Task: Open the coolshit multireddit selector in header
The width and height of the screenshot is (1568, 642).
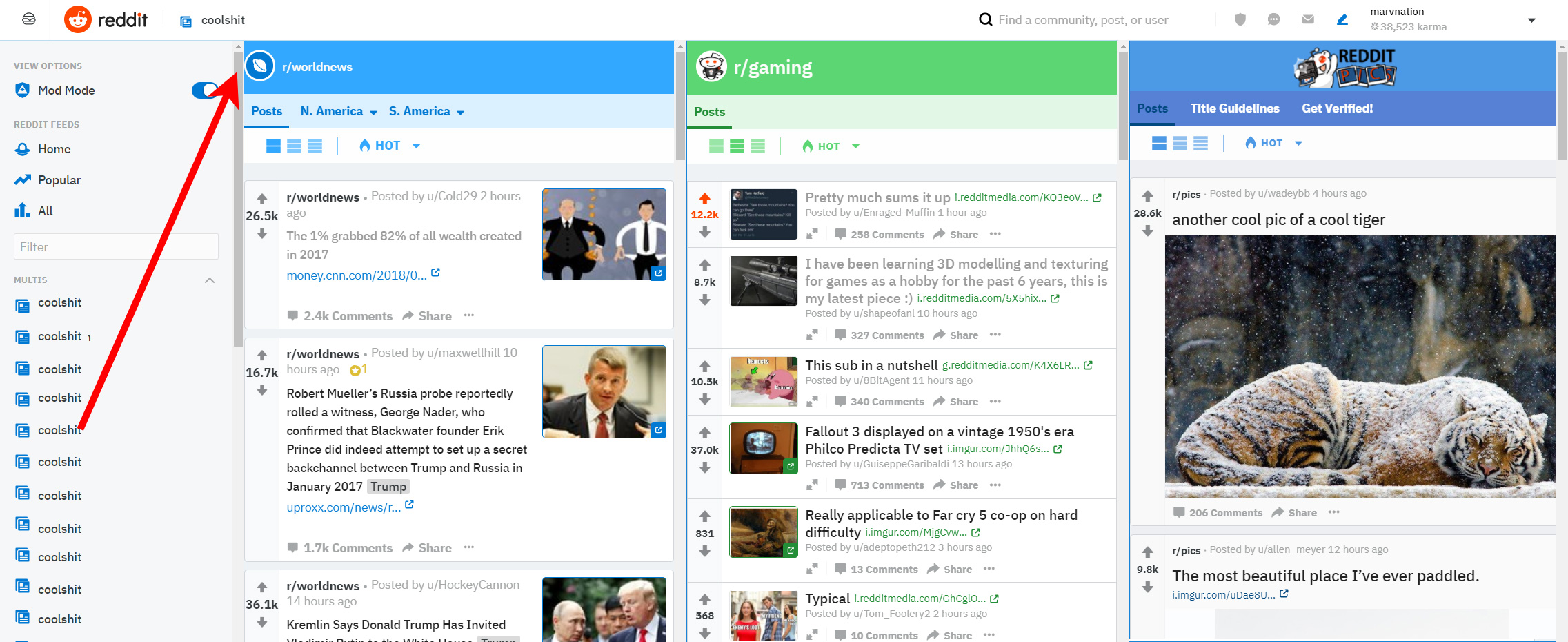Action: [x=212, y=21]
